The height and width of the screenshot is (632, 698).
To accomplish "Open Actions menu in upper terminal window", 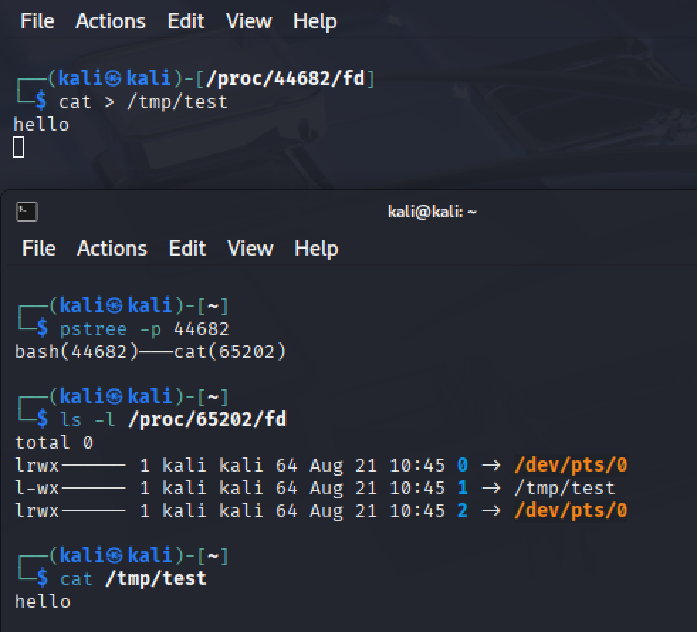I will [x=110, y=21].
